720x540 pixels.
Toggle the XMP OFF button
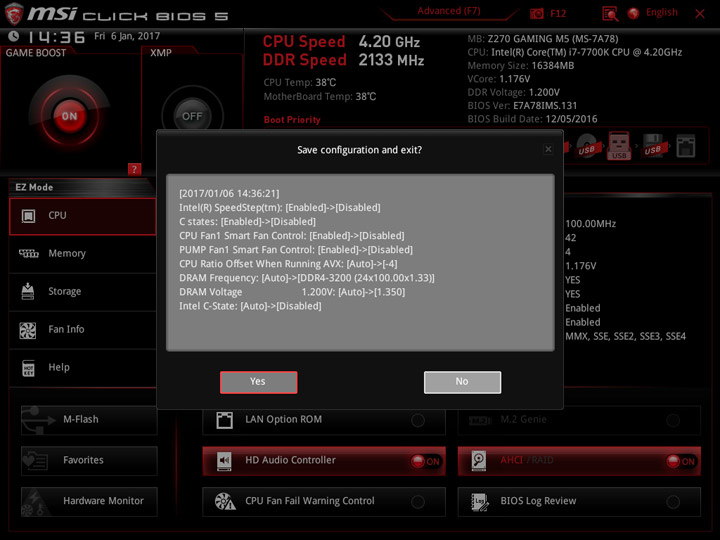[192, 117]
